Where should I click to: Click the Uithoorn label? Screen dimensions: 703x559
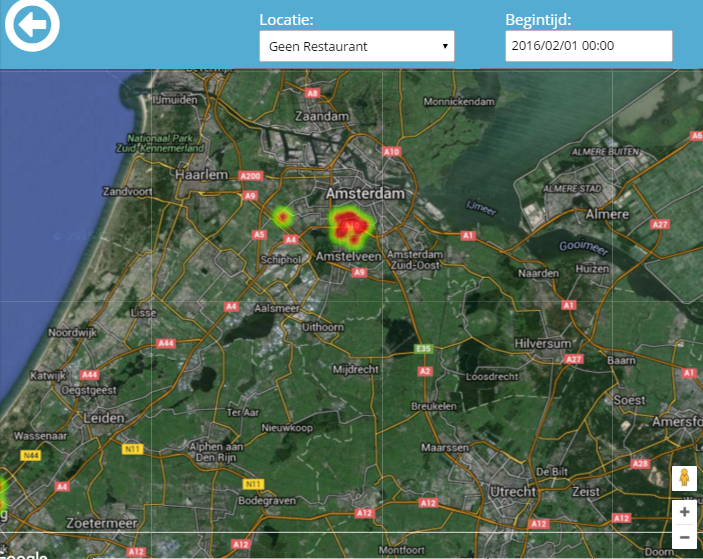coord(323,327)
